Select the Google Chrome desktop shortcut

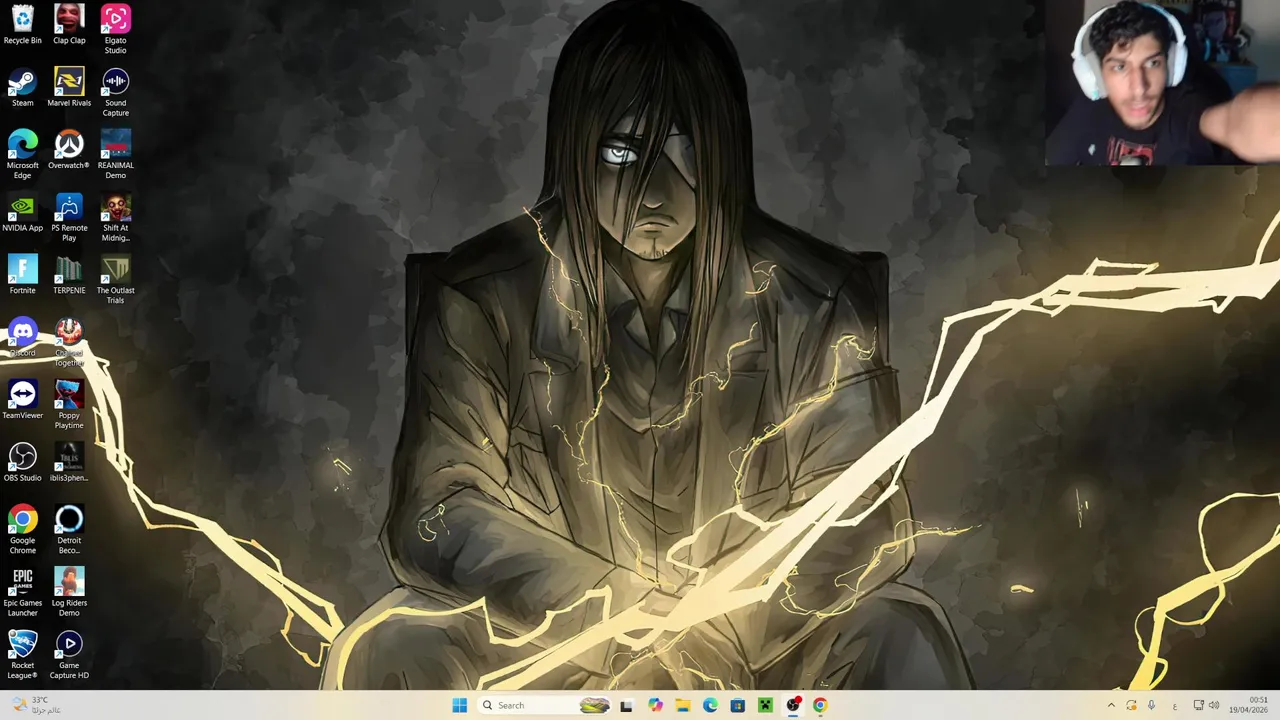(22, 530)
